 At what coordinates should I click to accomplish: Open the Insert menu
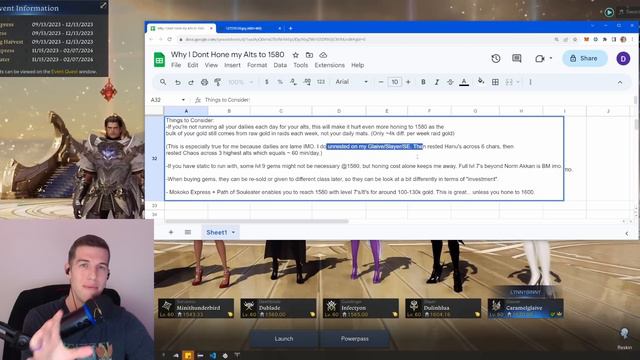(x=232, y=65)
